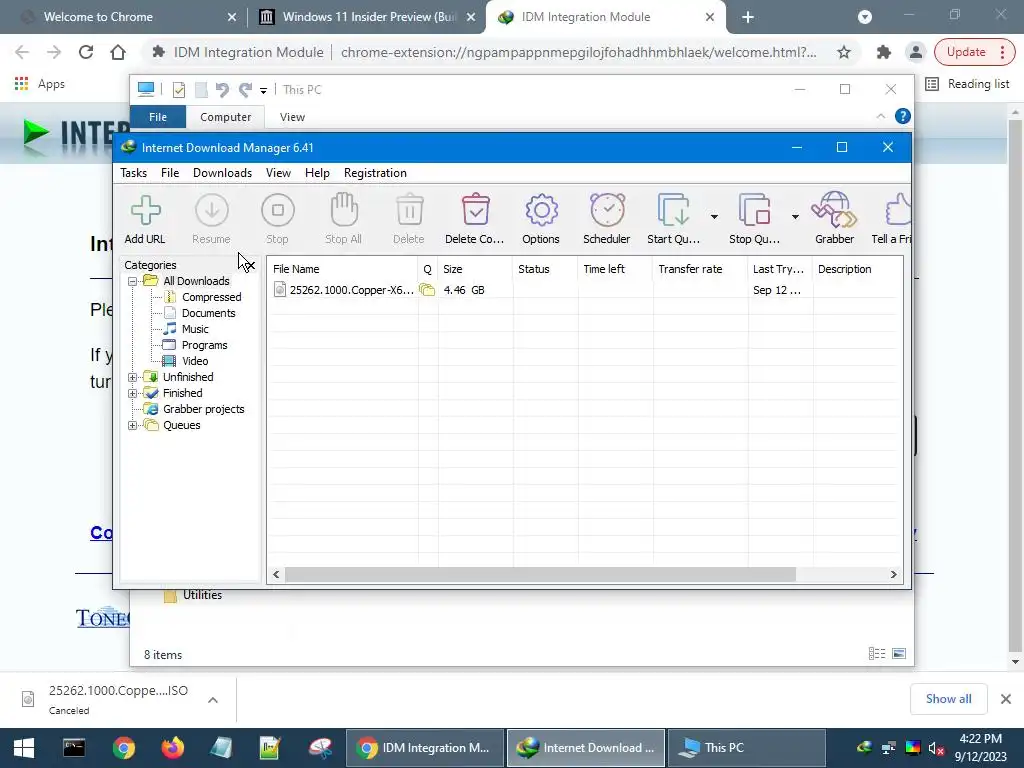
Task: Click help icon in This PC window
Action: click(903, 116)
